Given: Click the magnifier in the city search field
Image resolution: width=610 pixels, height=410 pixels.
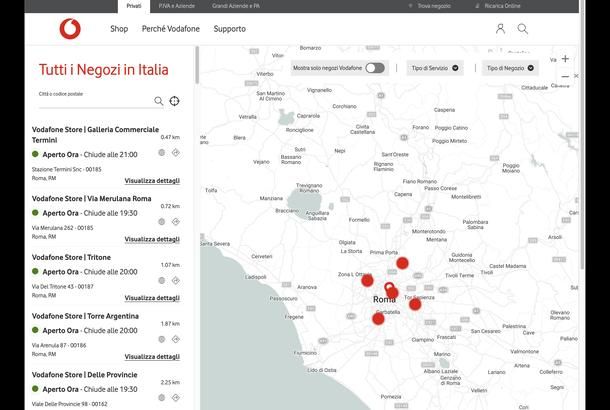Looking at the screenshot, I should [158, 101].
